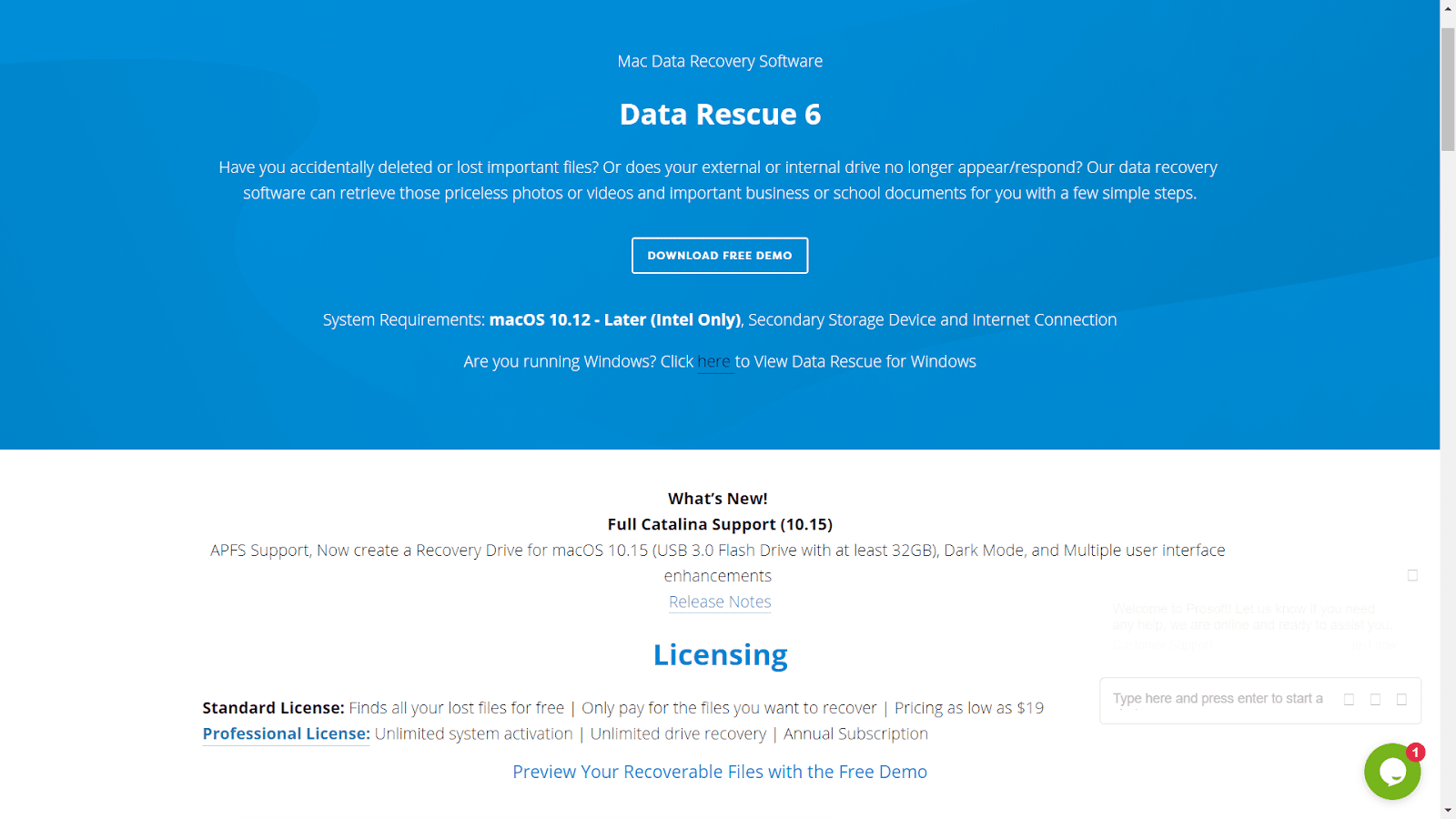Open 'Preview Your Recoverable Files with the Free Demo'
The image size is (1456, 819).
click(x=720, y=772)
